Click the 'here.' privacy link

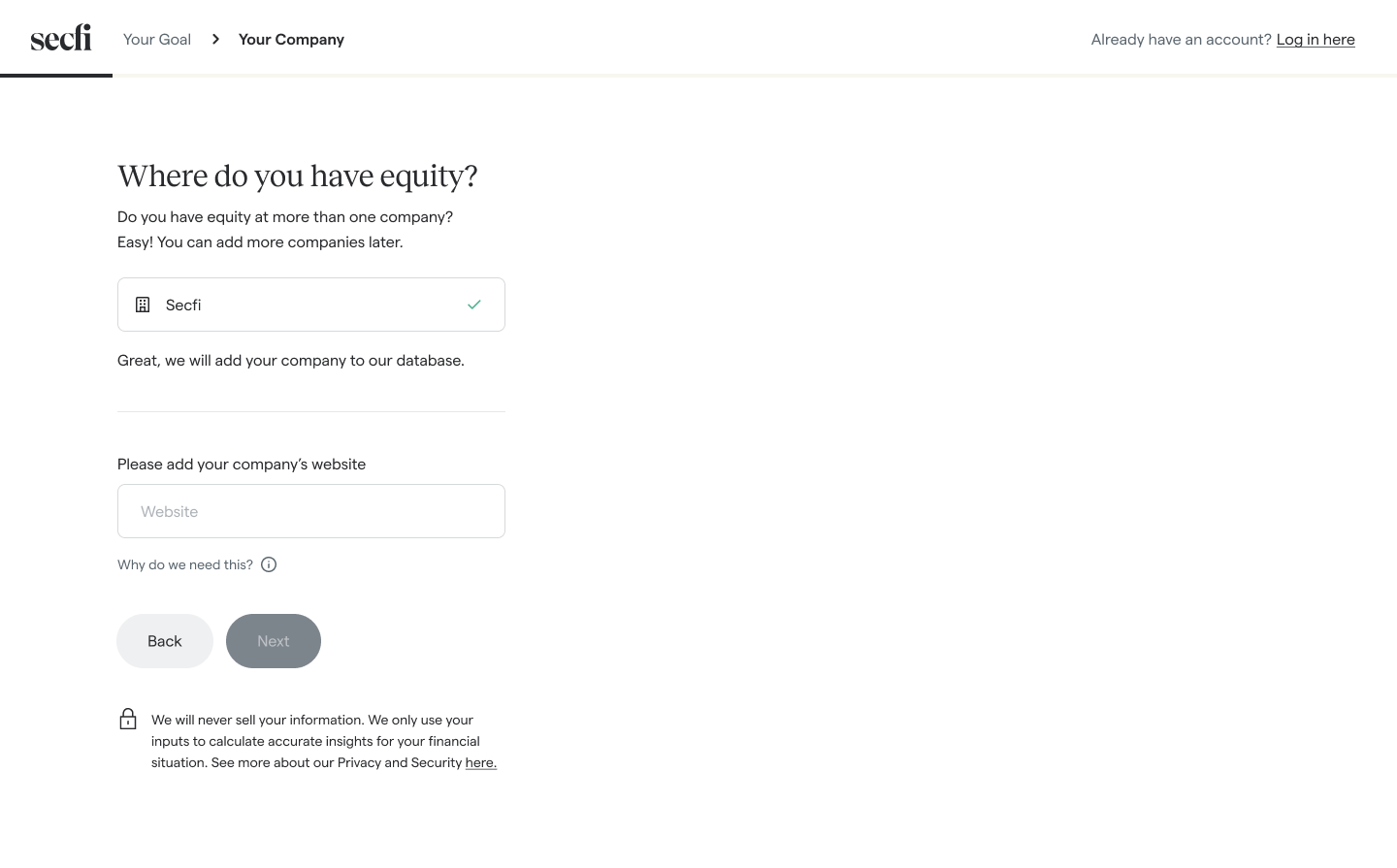(480, 762)
